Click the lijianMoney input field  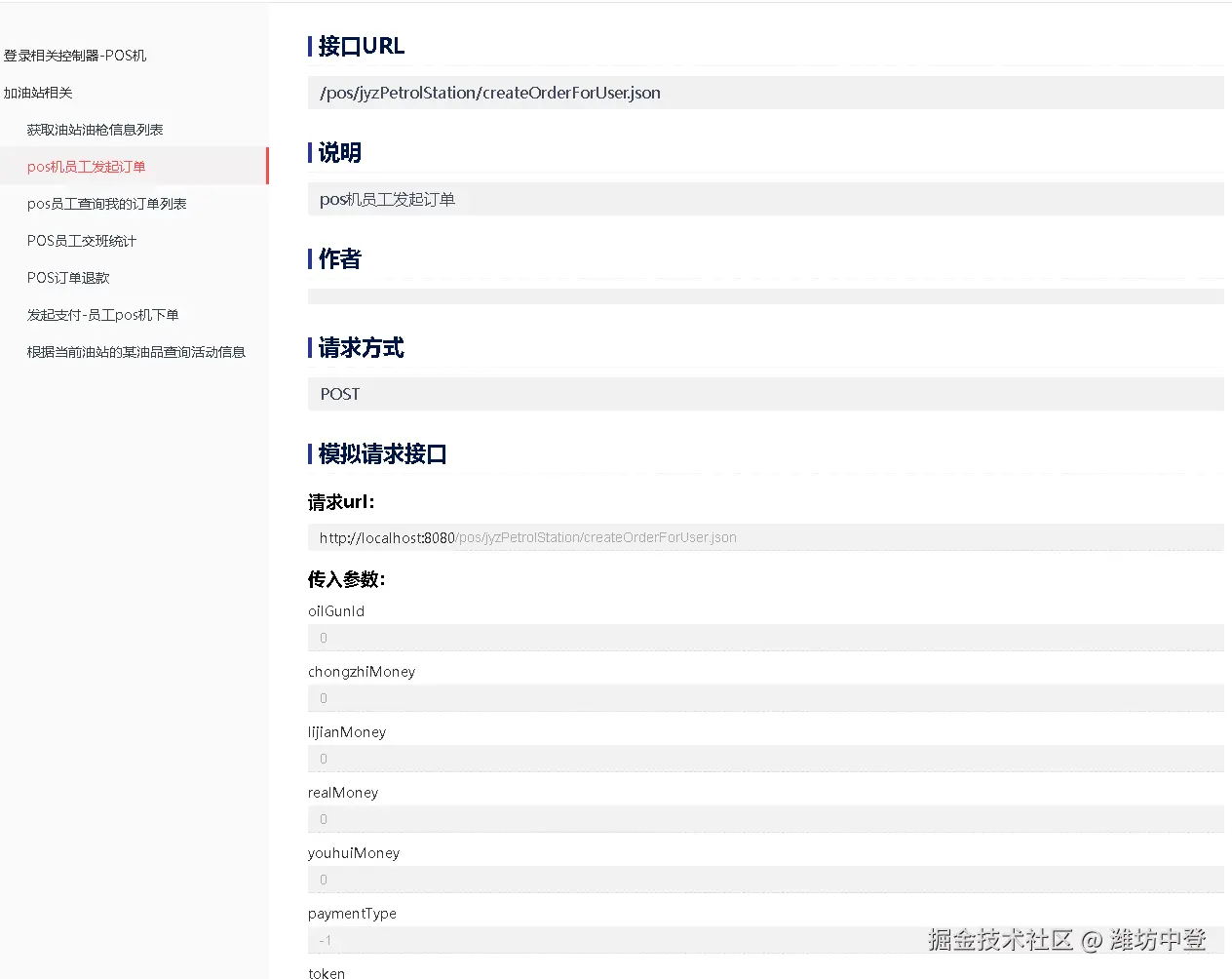[x=766, y=759]
